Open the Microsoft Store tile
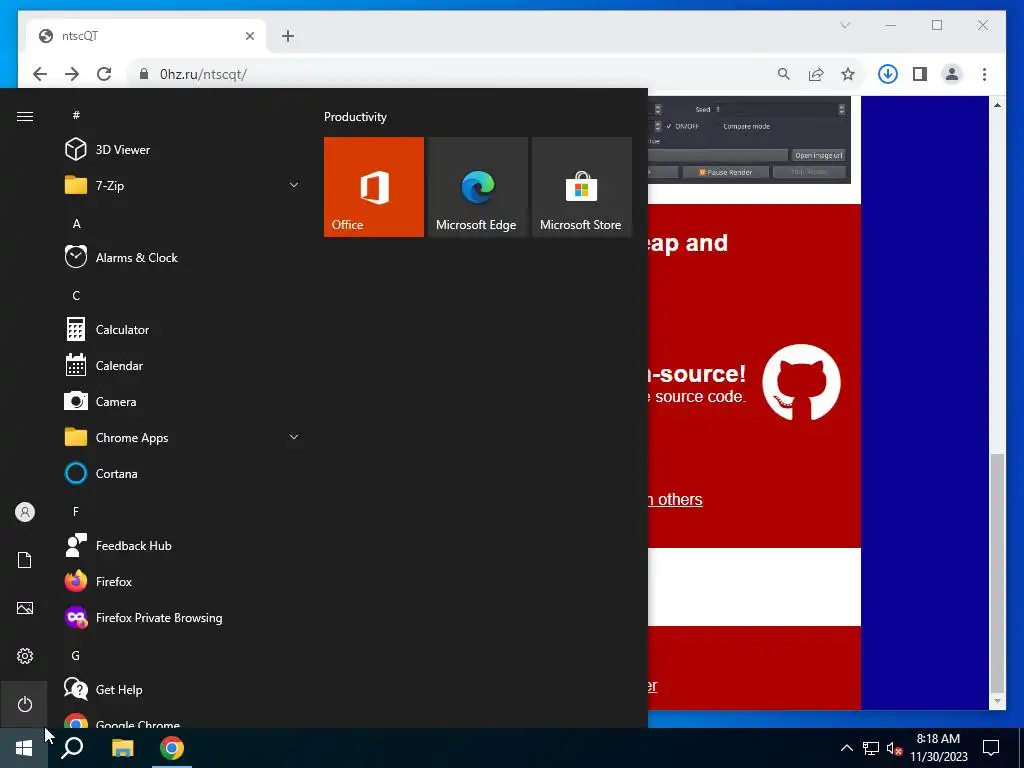This screenshot has width=1024, height=768. [x=582, y=187]
